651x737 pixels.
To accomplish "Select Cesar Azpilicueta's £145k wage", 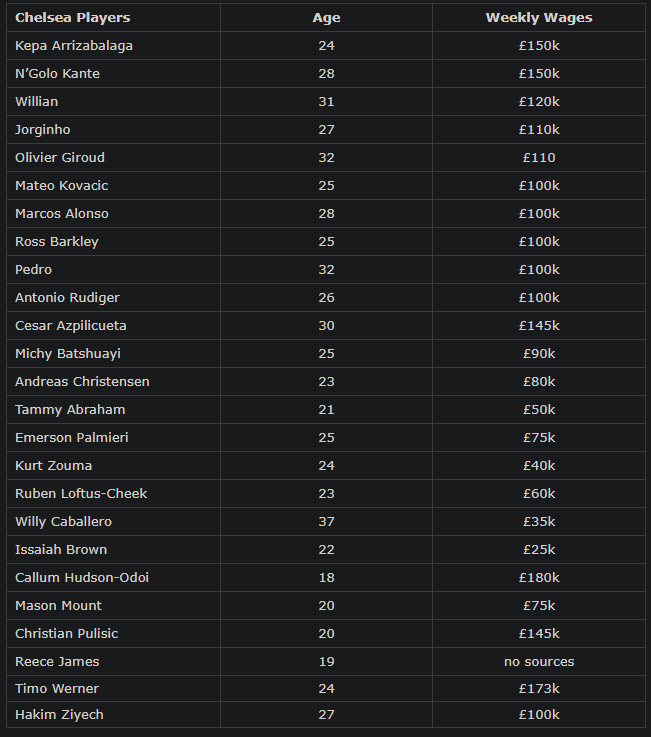I will 538,326.
